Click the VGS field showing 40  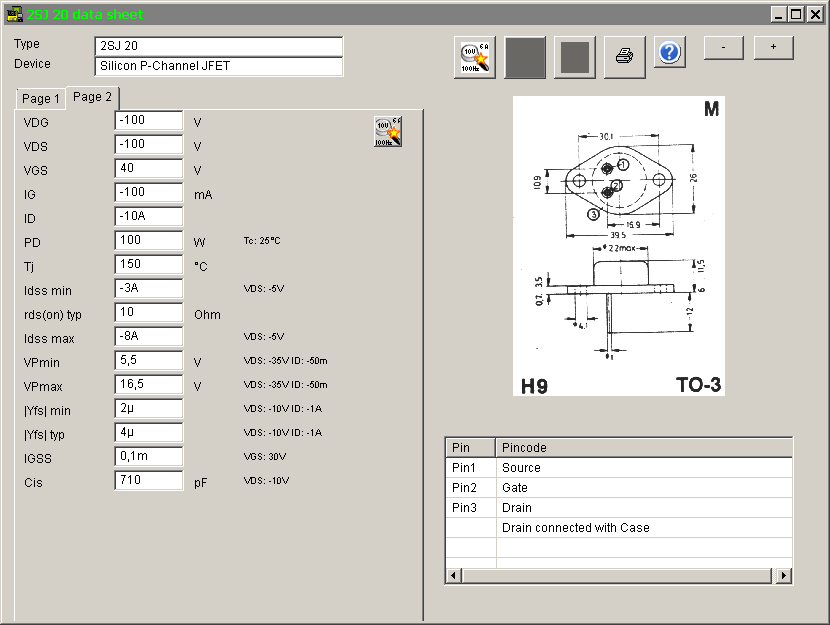[x=149, y=169]
